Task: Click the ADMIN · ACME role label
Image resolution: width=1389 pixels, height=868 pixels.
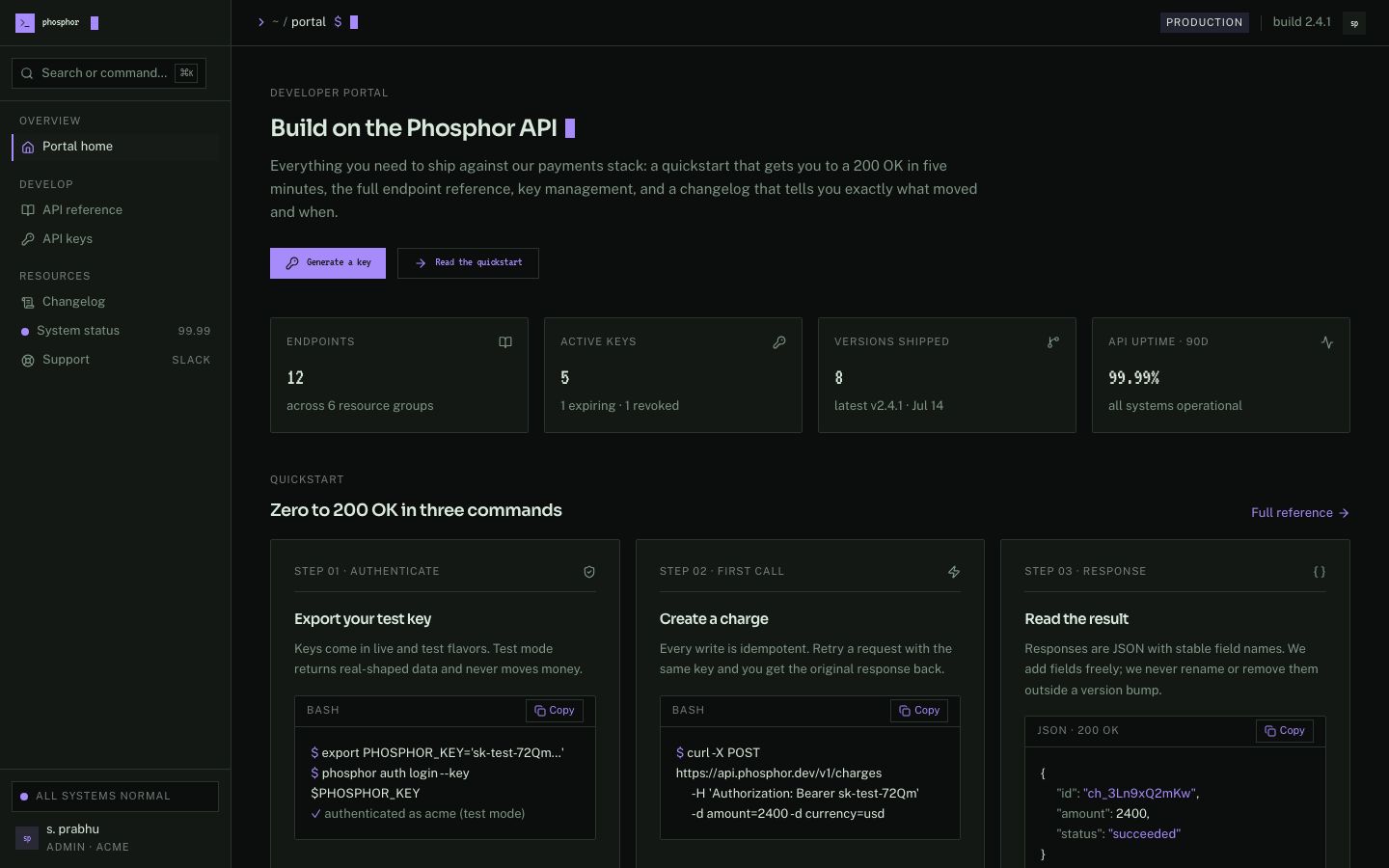Action: [x=88, y=848]
